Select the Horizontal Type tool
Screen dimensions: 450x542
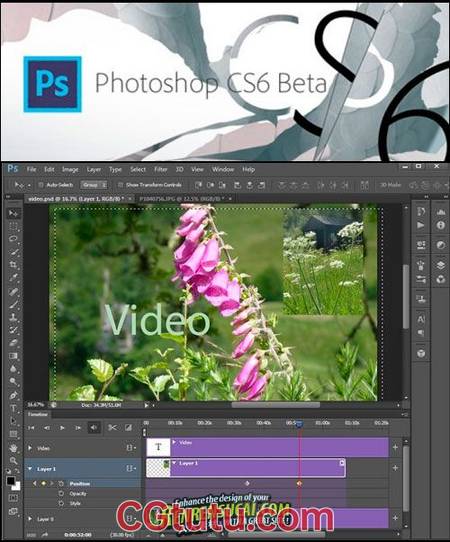coord(13,408)
